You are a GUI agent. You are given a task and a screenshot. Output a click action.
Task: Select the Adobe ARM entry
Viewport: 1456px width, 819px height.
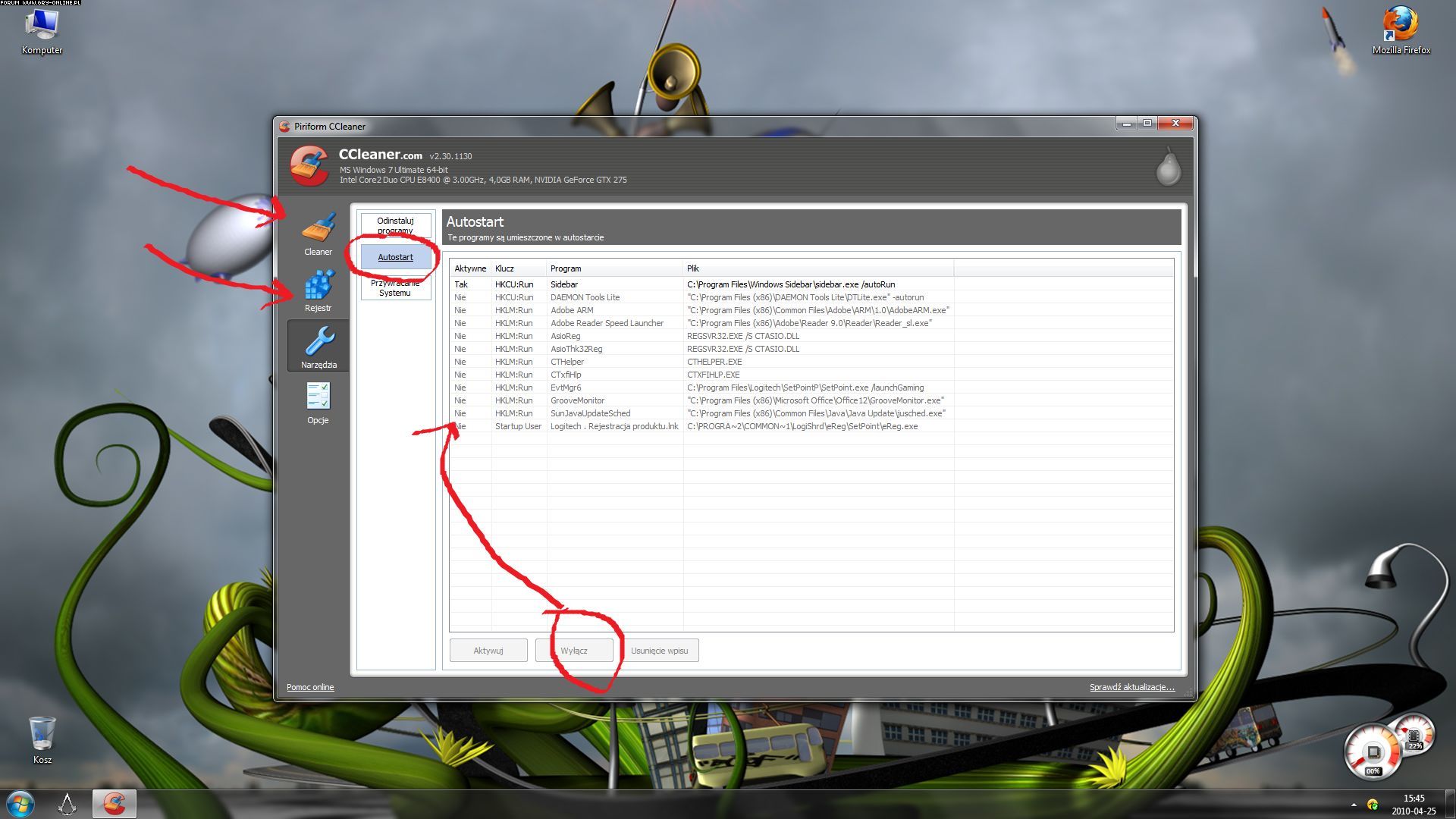[x=811, y=310]
